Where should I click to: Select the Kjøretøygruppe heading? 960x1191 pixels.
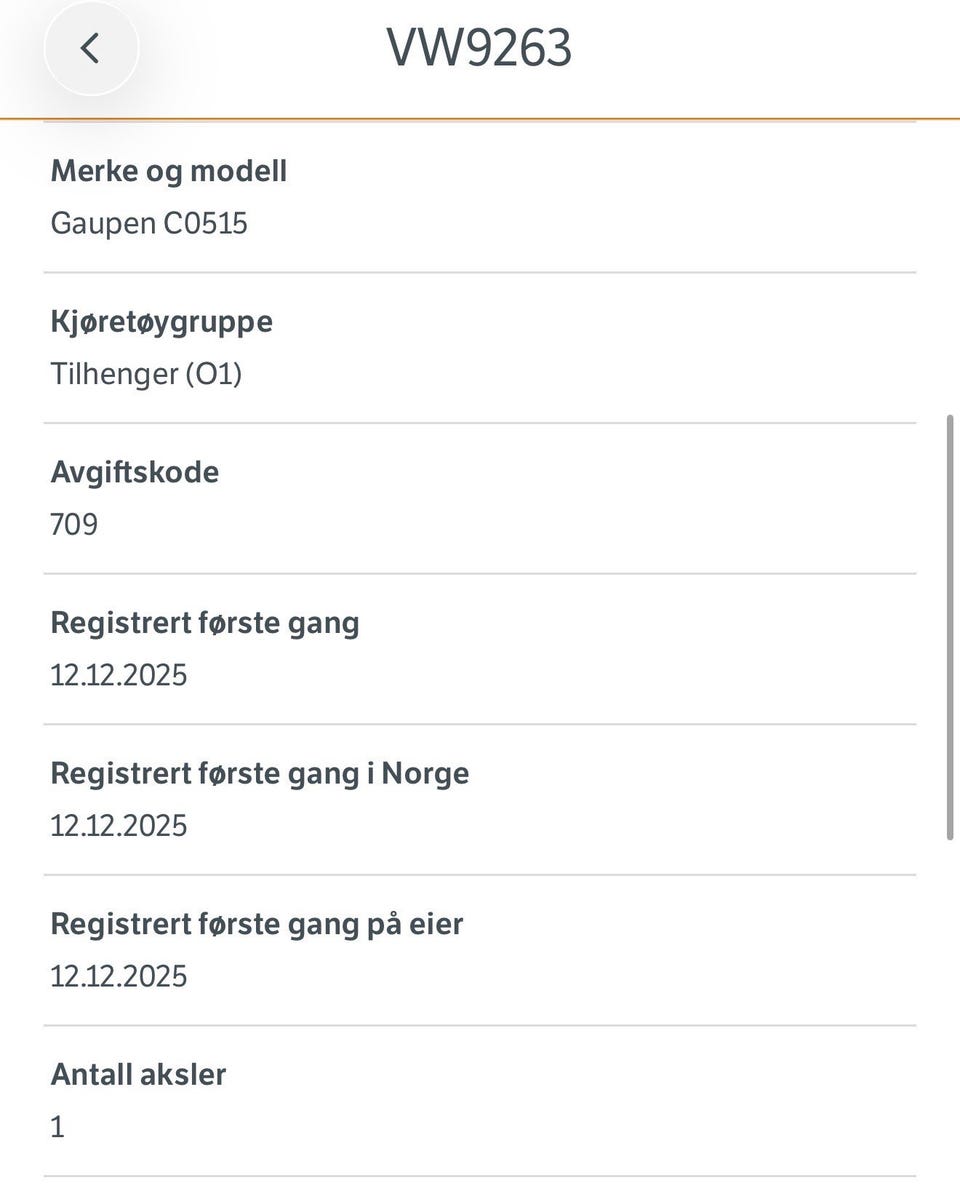tap(162, 322)
